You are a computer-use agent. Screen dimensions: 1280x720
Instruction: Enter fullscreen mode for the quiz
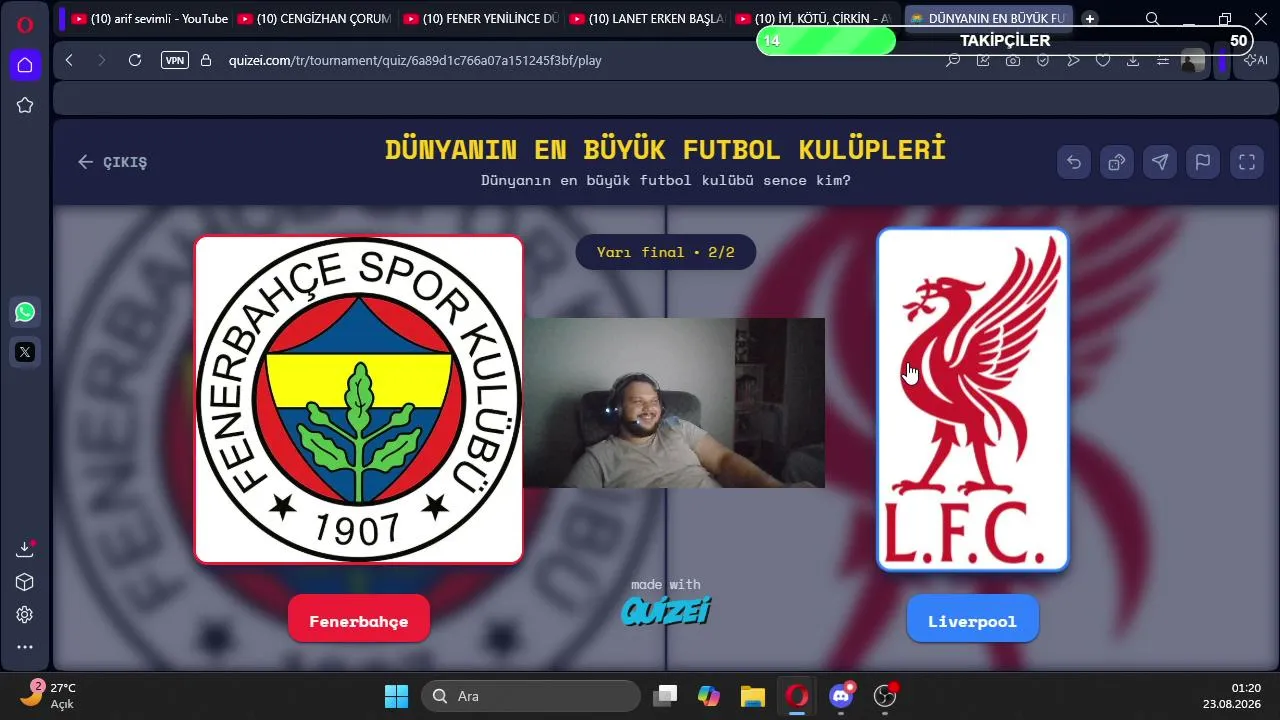point(1247,162)
